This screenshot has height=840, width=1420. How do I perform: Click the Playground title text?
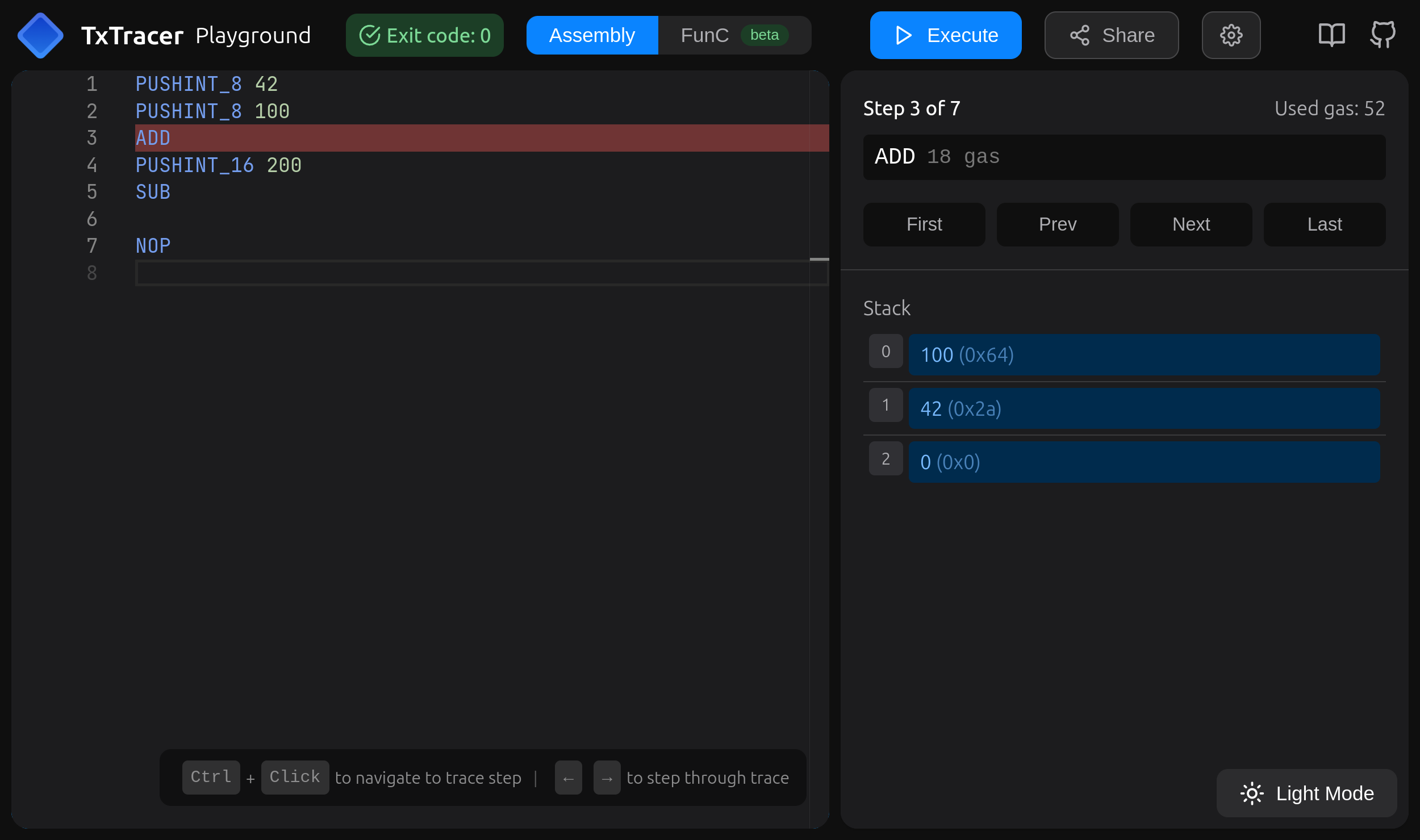[253, 35]
